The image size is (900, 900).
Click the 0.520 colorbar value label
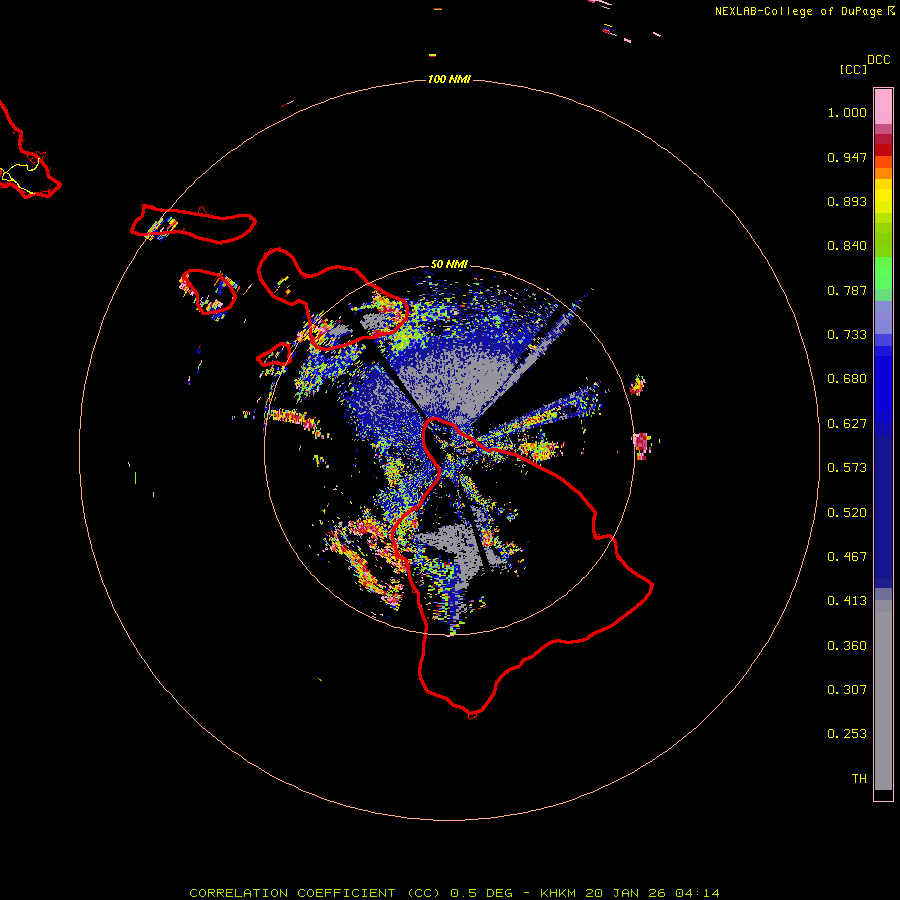[847, 513]
